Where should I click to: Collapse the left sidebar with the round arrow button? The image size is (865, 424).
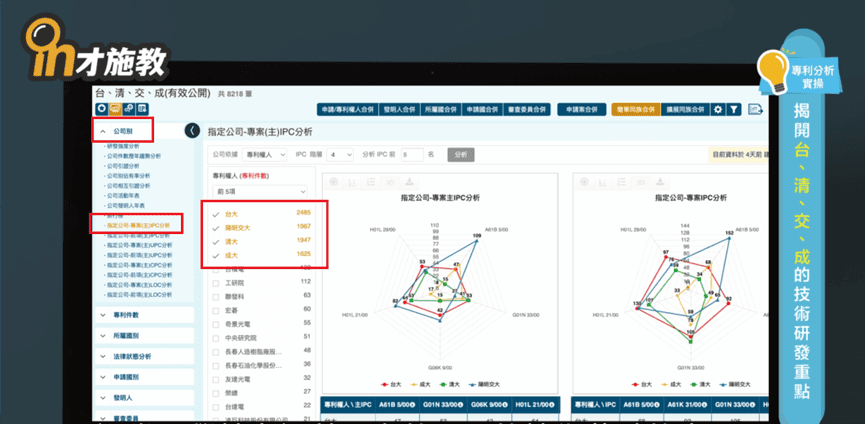click(193, 131)
